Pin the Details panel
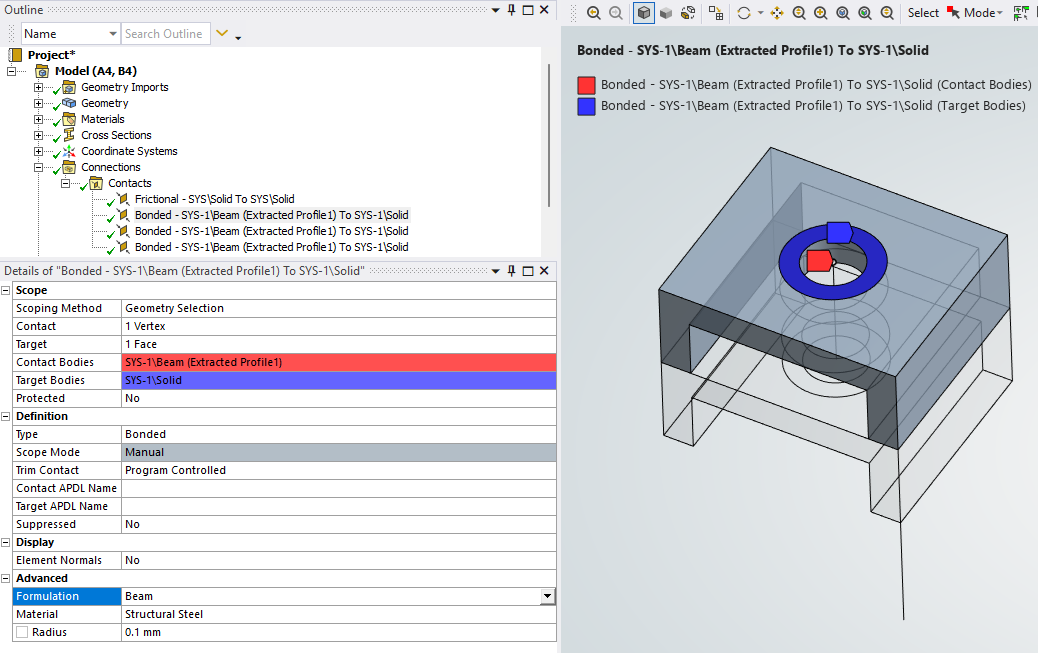 point(512,271)
